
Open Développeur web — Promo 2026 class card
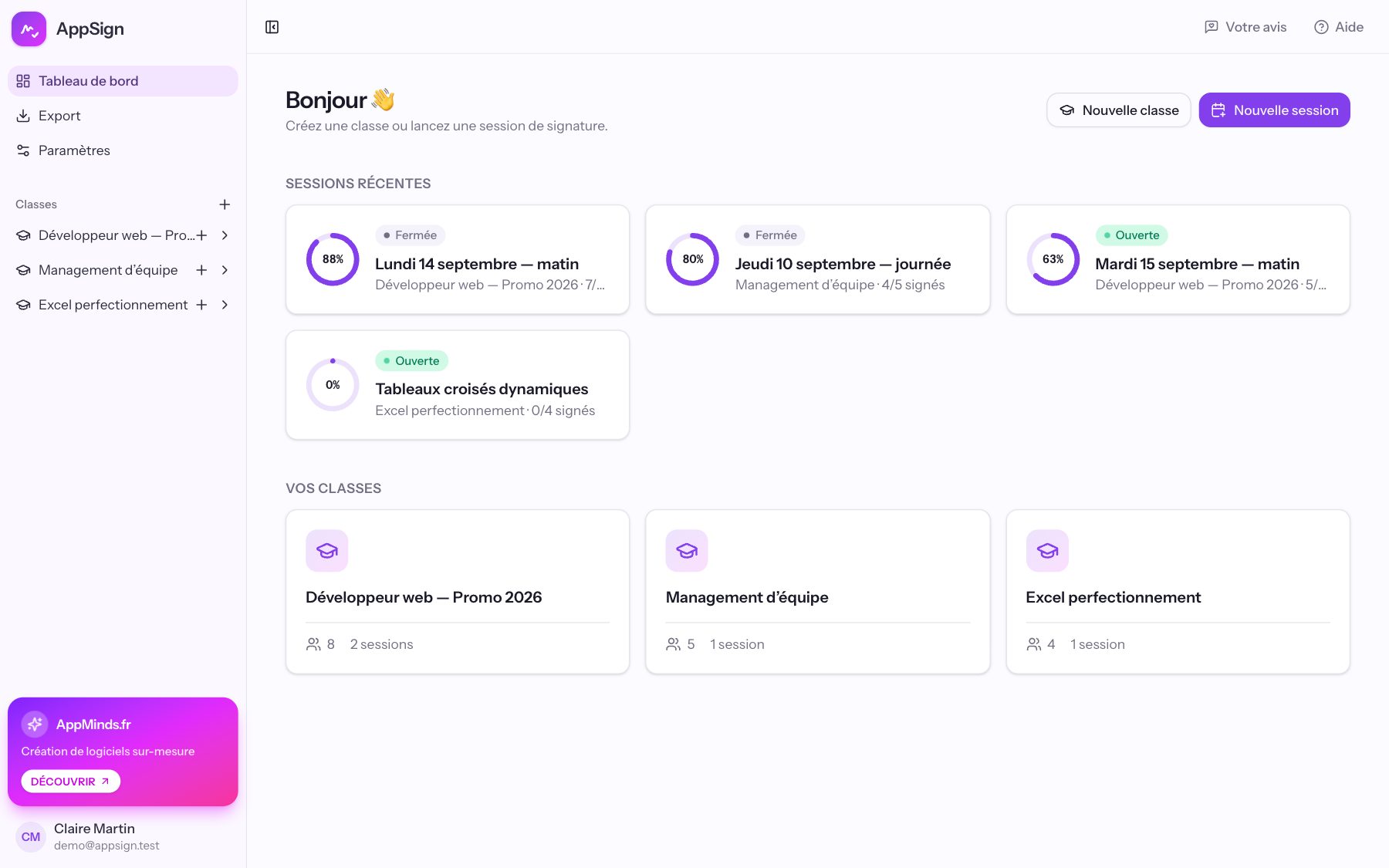(x=458, y=592)
